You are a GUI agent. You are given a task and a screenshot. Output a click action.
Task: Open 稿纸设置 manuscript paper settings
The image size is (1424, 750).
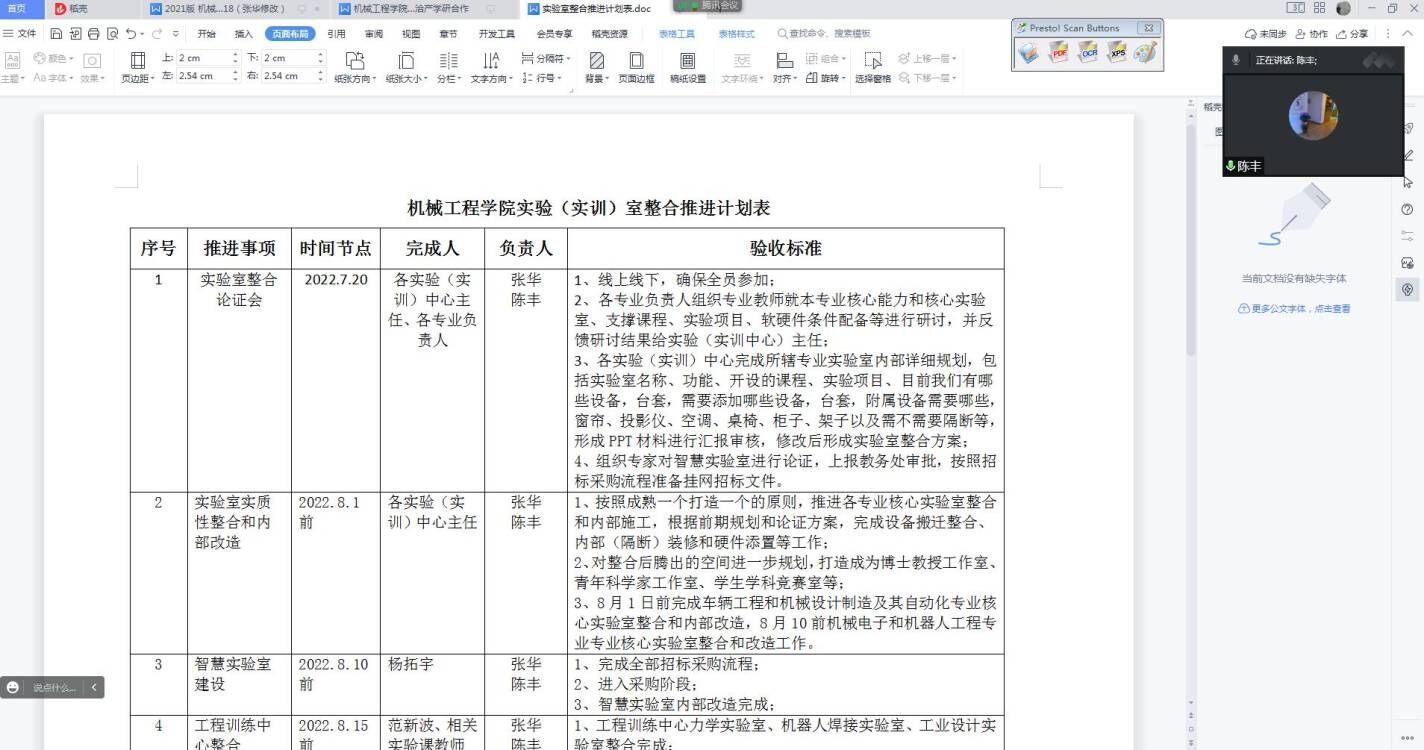(687, 67)
